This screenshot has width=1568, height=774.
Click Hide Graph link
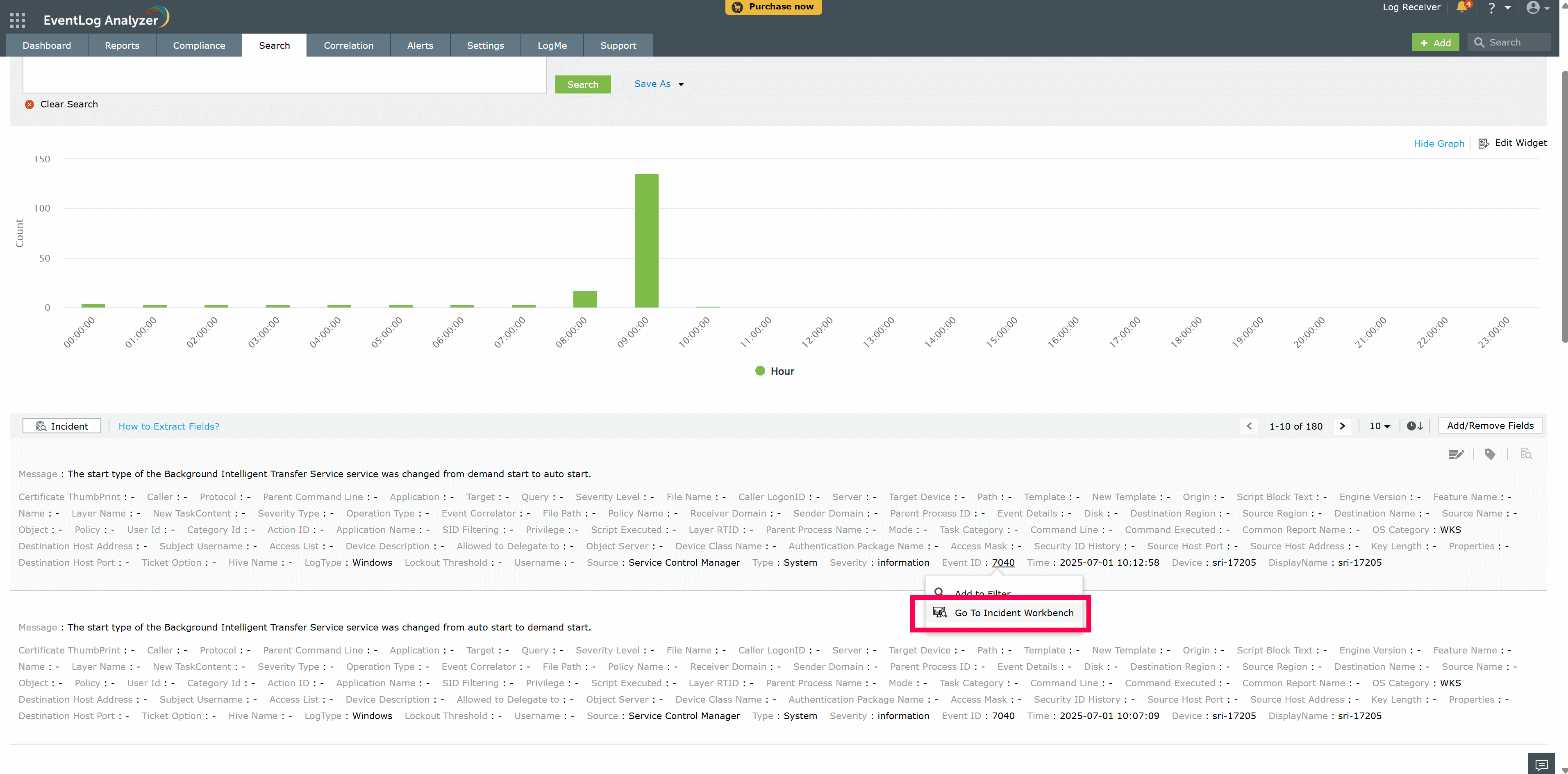1438,143
